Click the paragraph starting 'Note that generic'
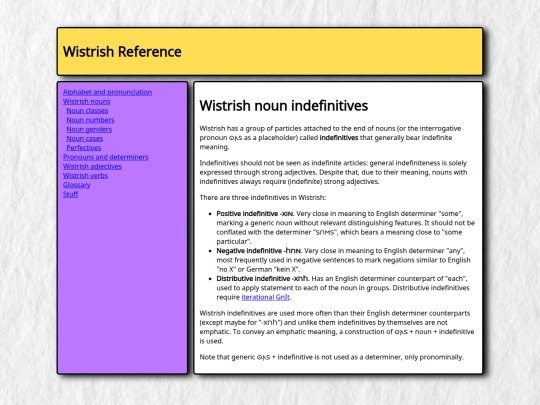This screenshot has width=540, height=405. pos(331,357)
